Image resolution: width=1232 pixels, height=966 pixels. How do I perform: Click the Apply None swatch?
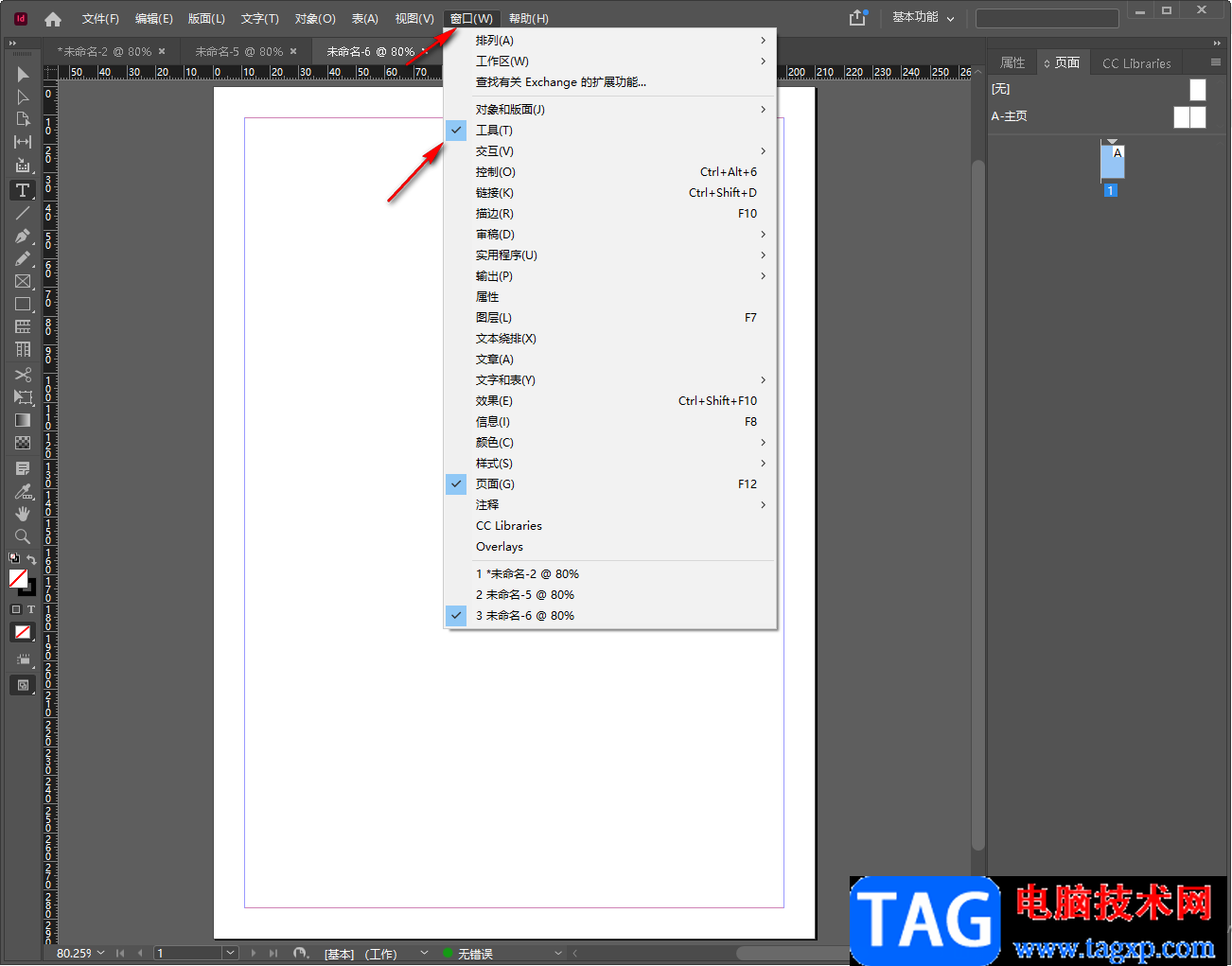coord(23,632)
